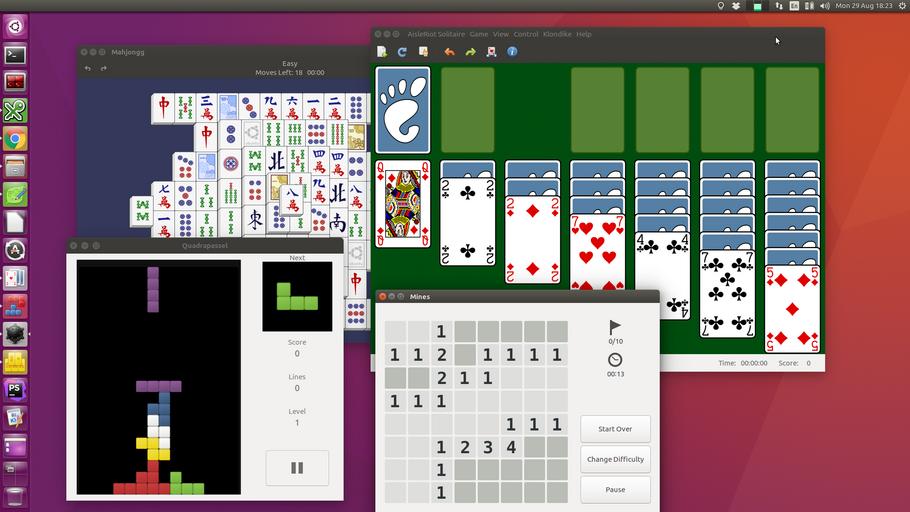910x512 pixels.
Task: Draw a card from the Solitaire stock pile
Action: [402, 109]
